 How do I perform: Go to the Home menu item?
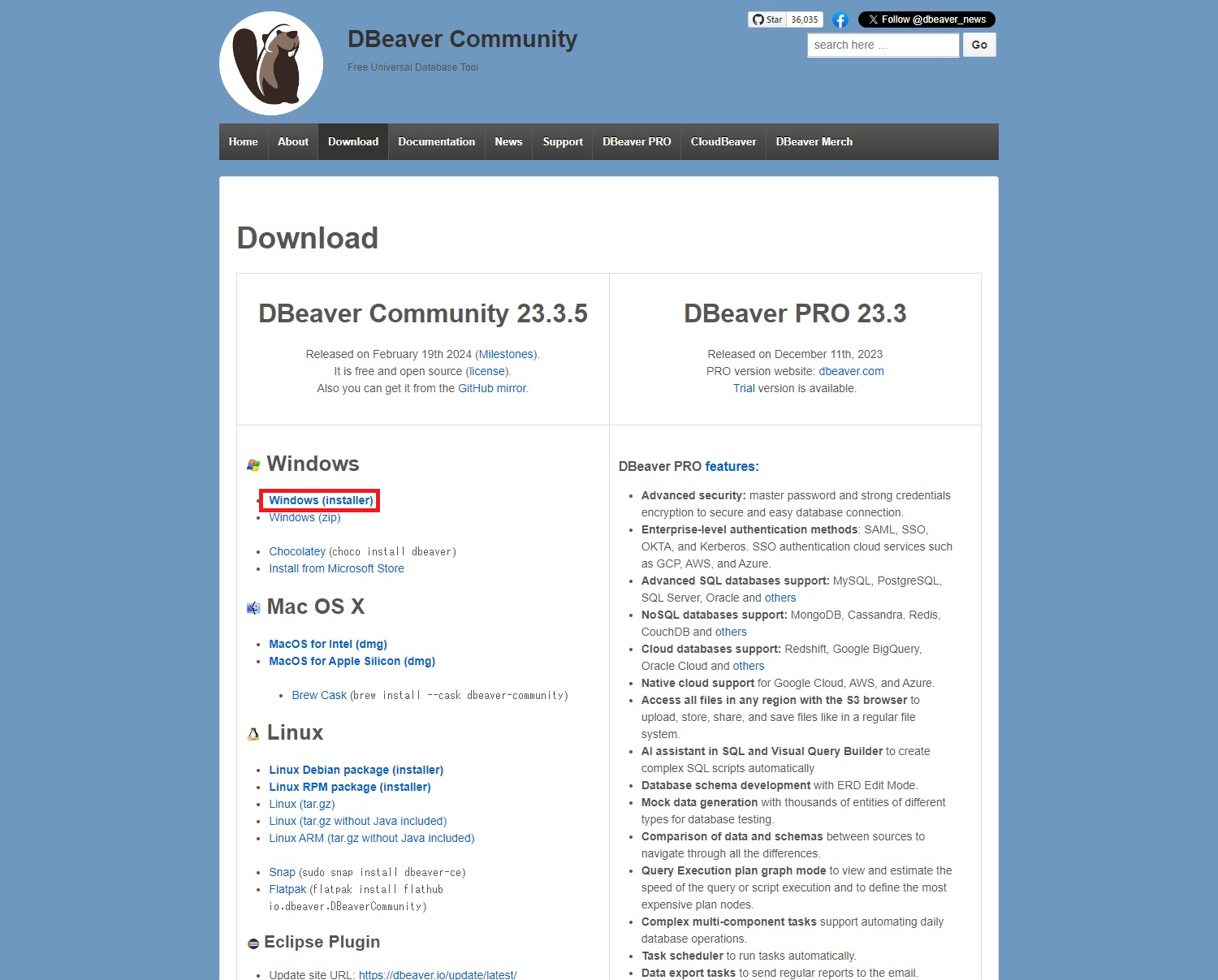[242, 141]
